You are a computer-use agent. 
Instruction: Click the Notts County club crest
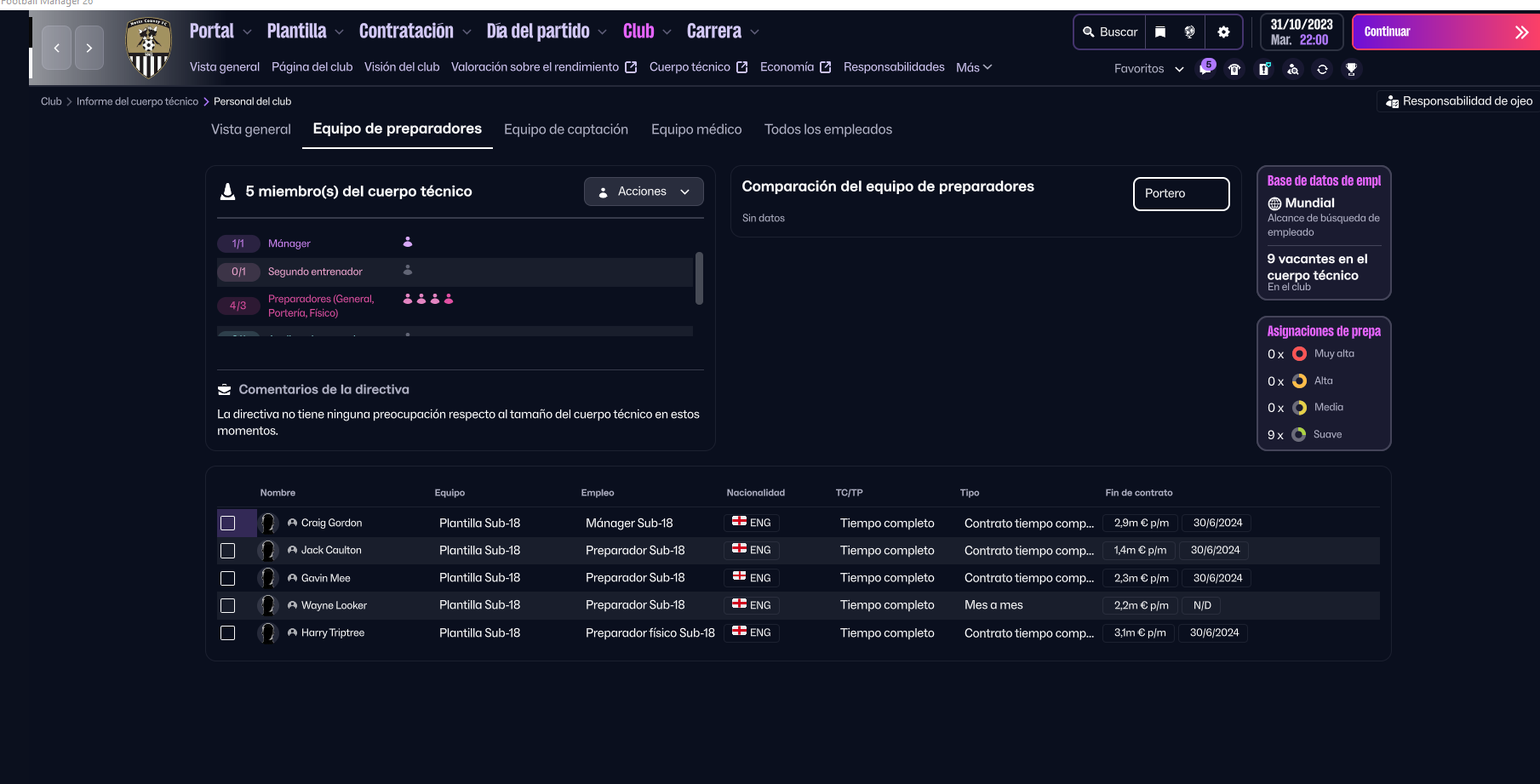pos(149,48)
